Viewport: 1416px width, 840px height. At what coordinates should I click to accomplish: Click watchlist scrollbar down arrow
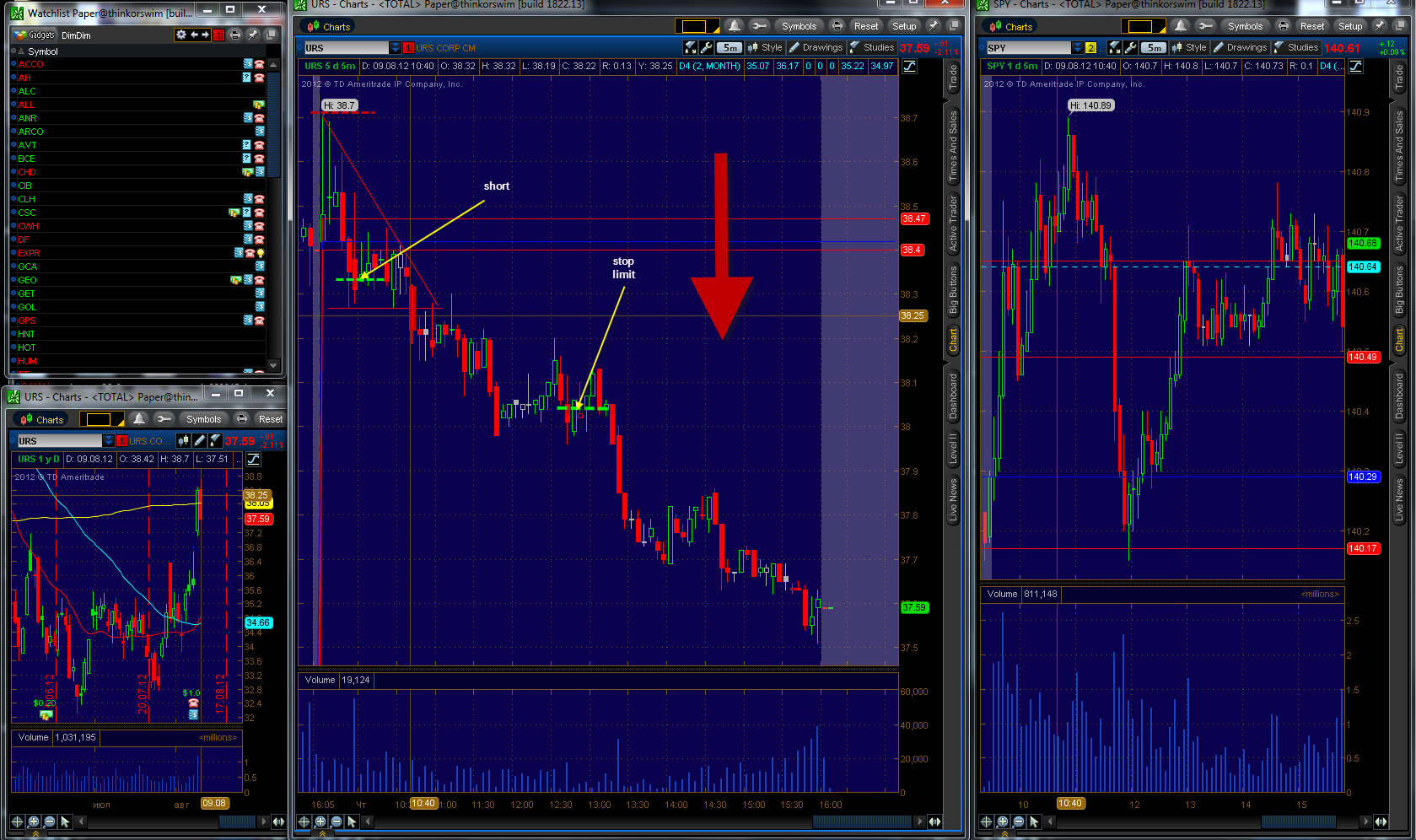click(272, 365)
